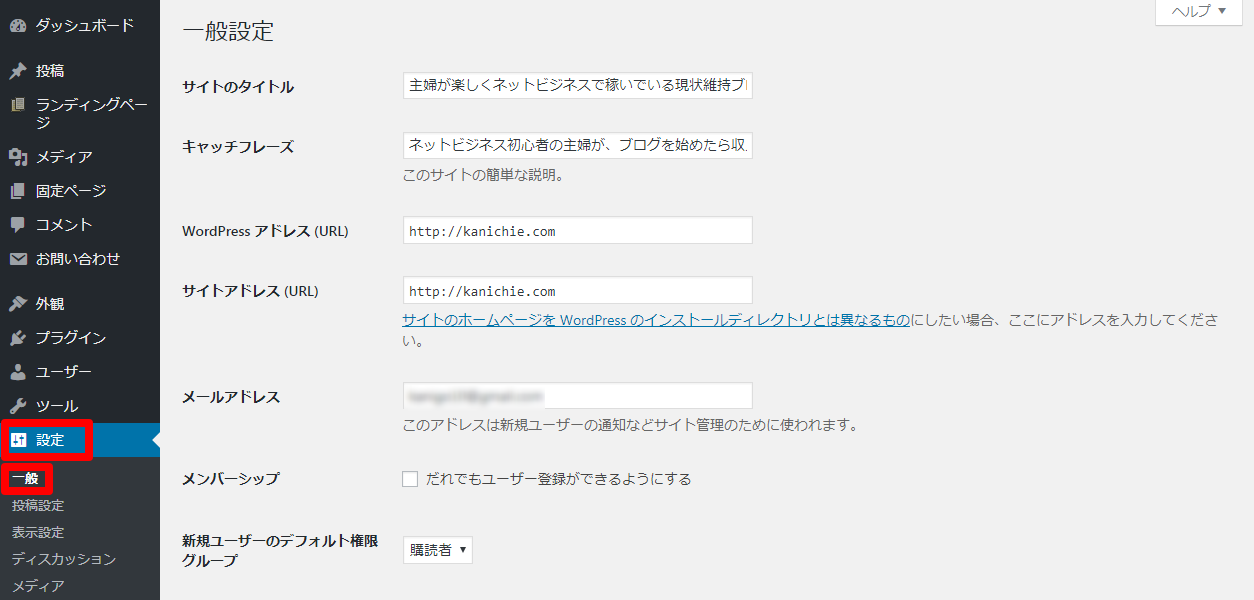The image size is (1254, 600).
Task: Click the Pages icon beside 固定ページ
Action: [17, 191]
